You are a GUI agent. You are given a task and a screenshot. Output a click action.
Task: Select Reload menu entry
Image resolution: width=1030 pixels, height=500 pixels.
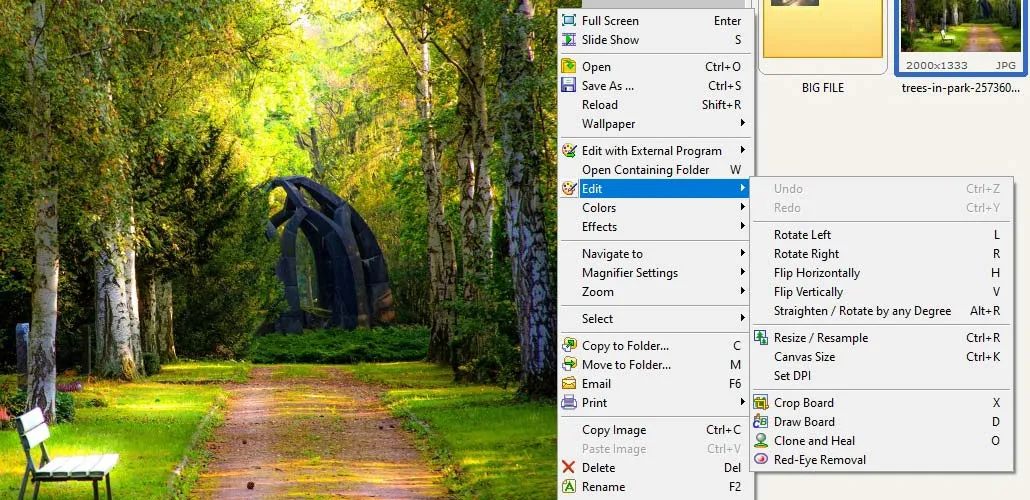click(x=654, y=104)
